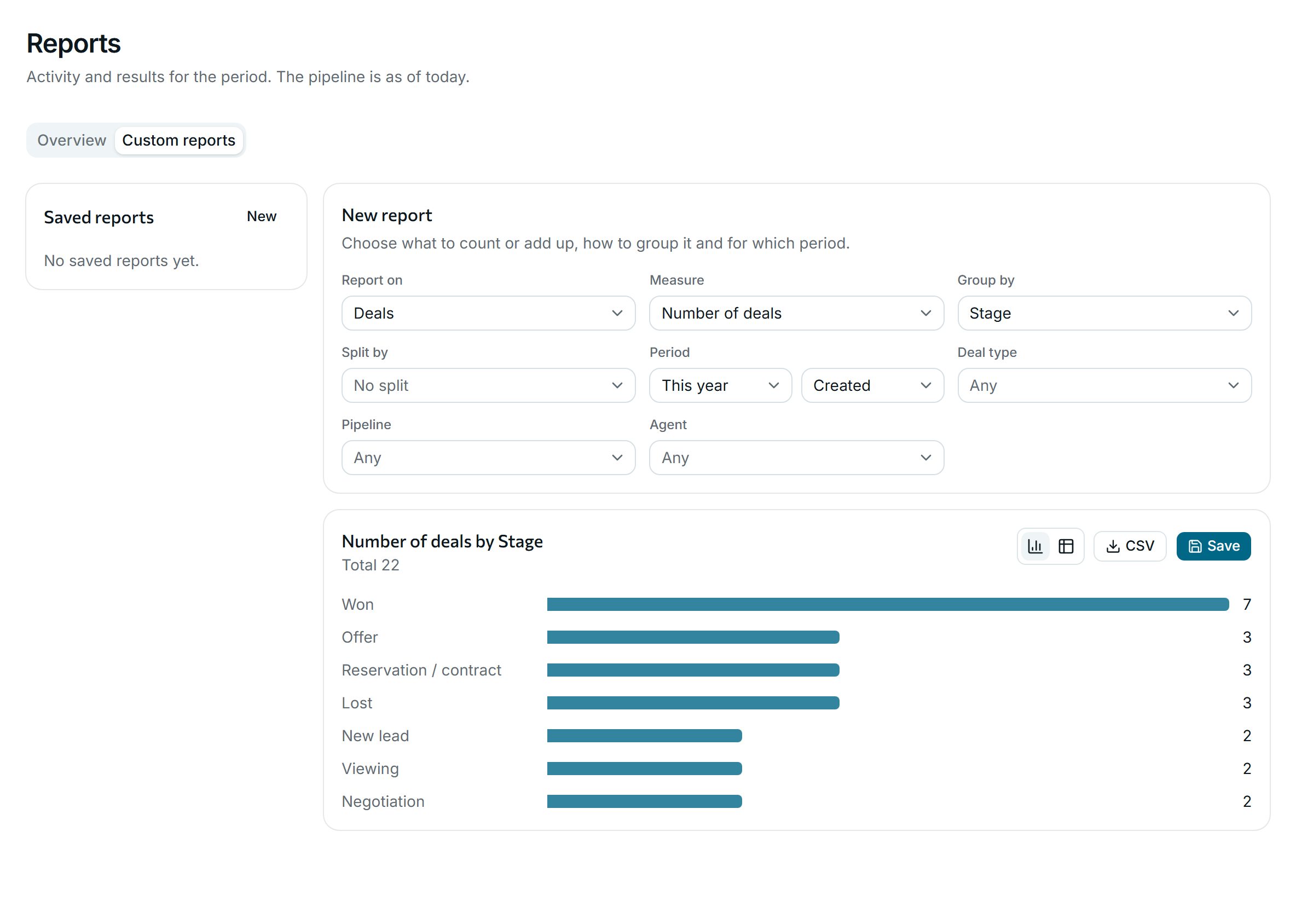Open the Deal type Any dropdown

(1104, 385)
